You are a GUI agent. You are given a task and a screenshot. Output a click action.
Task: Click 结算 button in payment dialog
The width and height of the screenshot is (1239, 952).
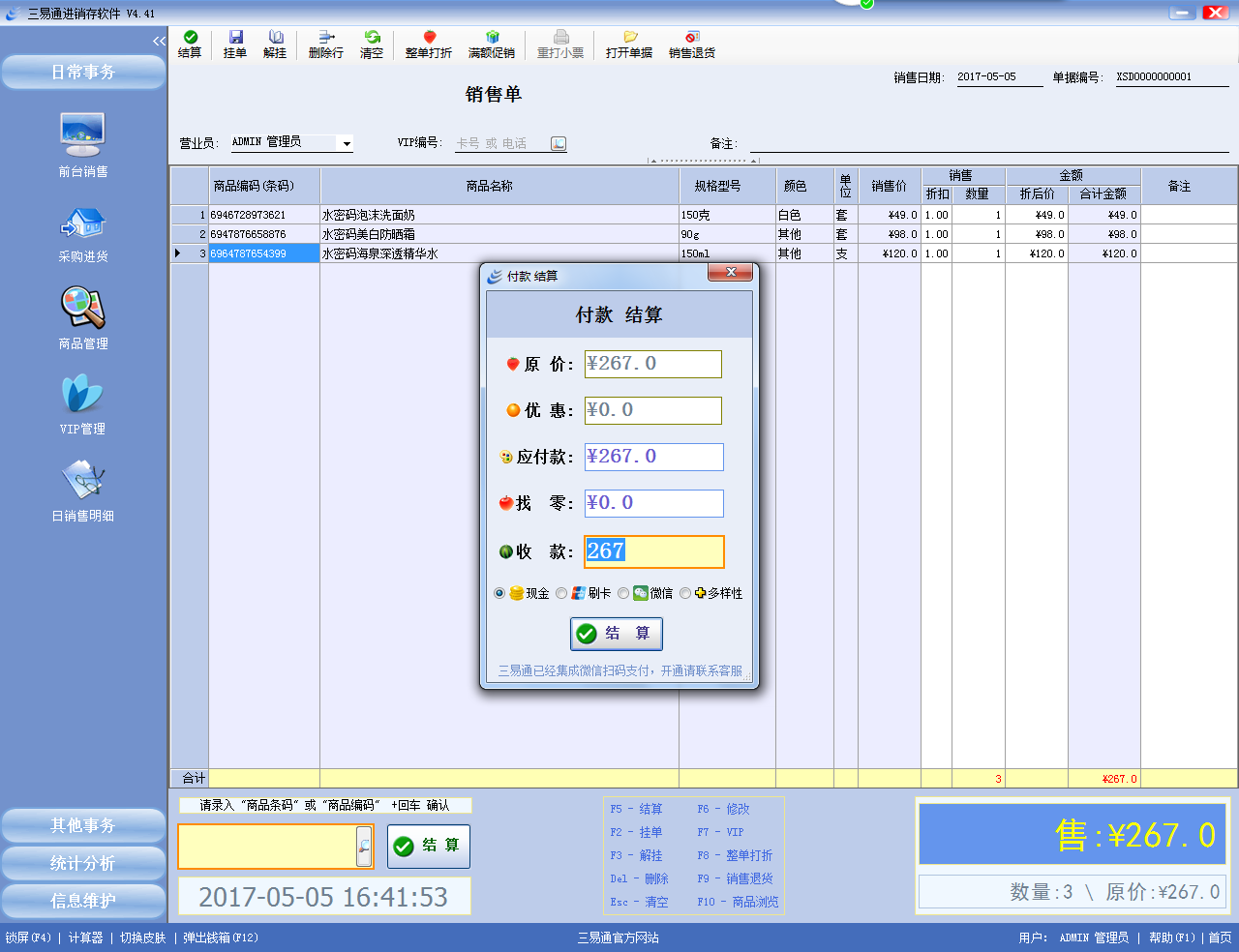(617, 634)
